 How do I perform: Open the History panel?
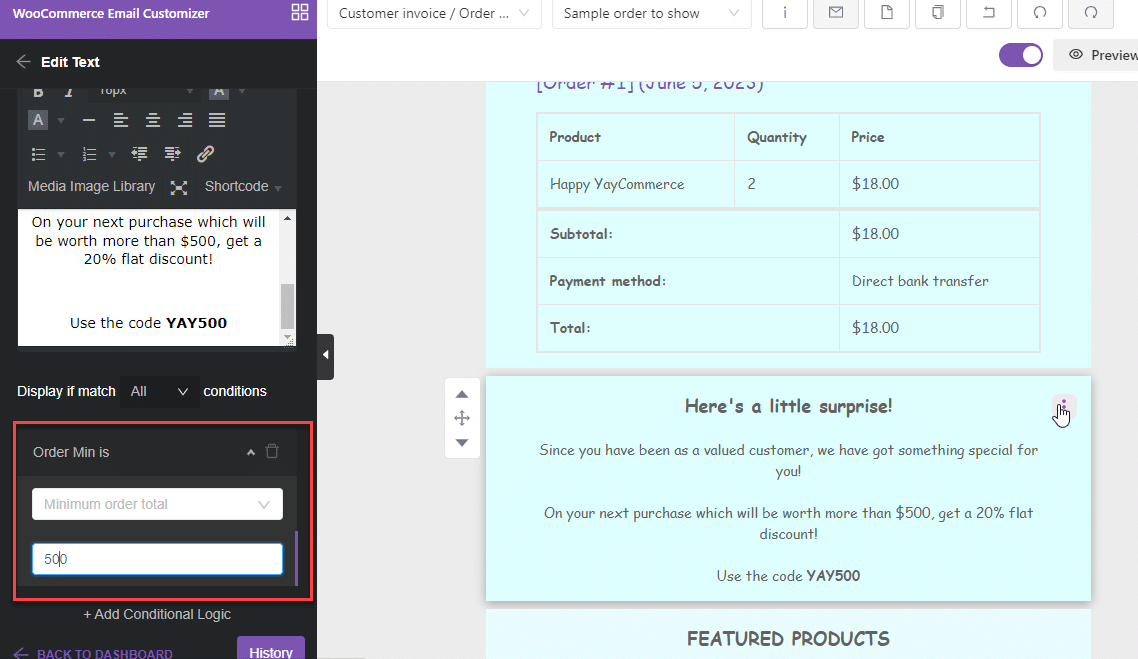(x=270, y=650)
